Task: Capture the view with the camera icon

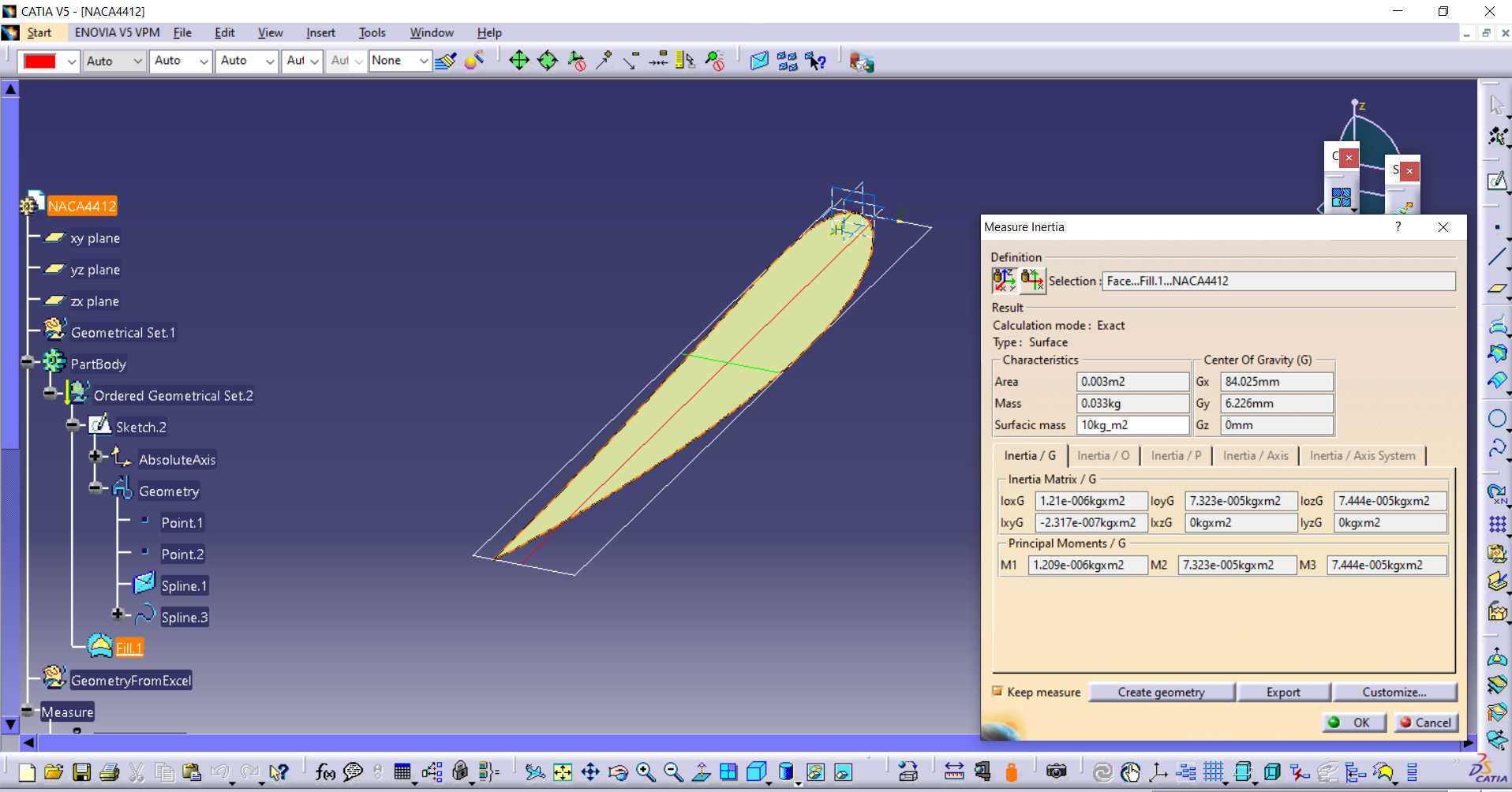Action: pos(1056,772)
